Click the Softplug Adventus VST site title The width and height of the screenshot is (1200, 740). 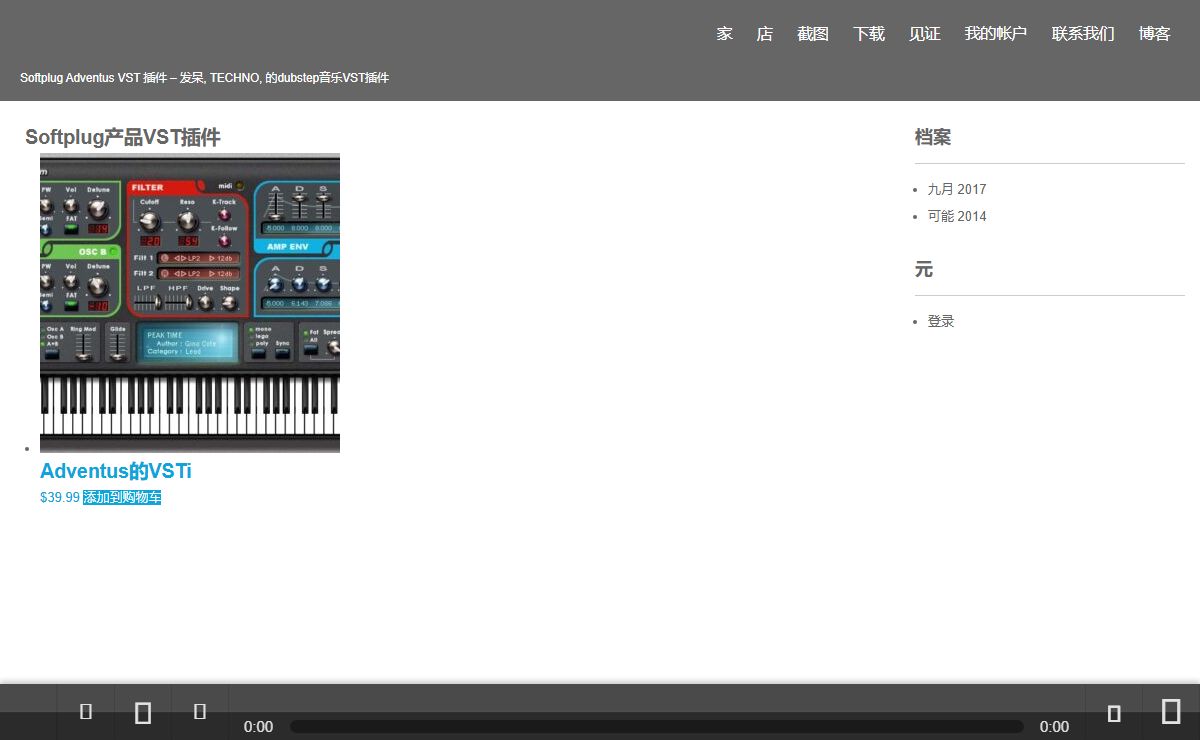coord(204,78)
